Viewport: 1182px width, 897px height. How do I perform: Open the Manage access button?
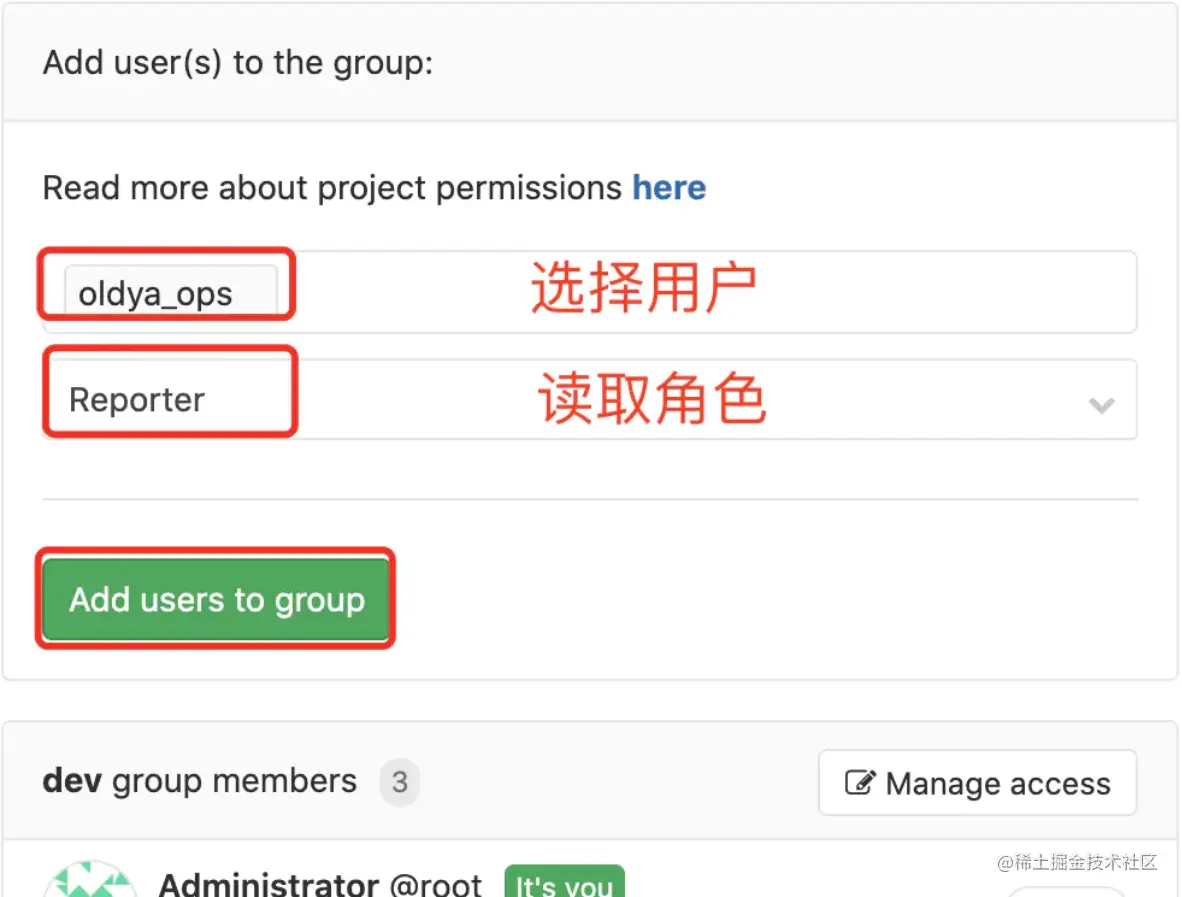[x=977, y=783]
